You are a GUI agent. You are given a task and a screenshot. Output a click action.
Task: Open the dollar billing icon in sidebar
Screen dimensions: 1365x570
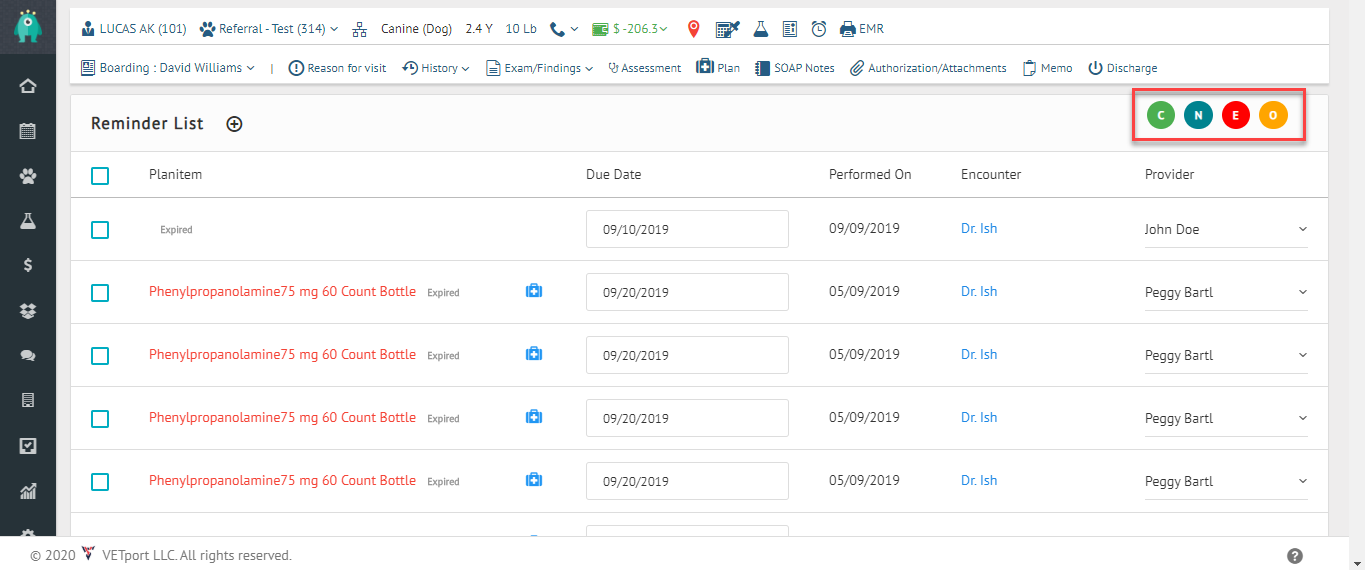pyautogui.click(x=28, y=266)
